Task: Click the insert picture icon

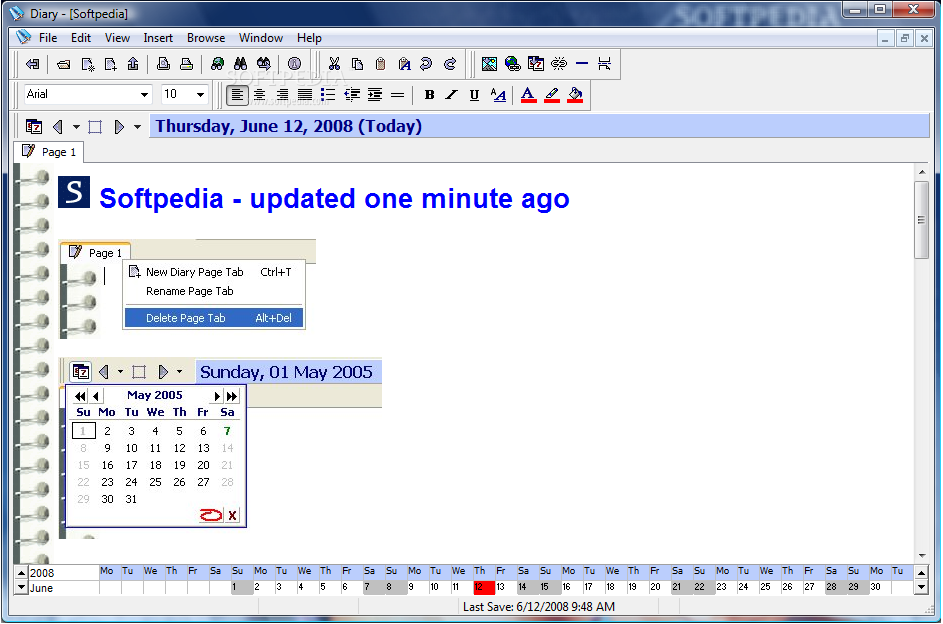Action: [x=490, y=64]
